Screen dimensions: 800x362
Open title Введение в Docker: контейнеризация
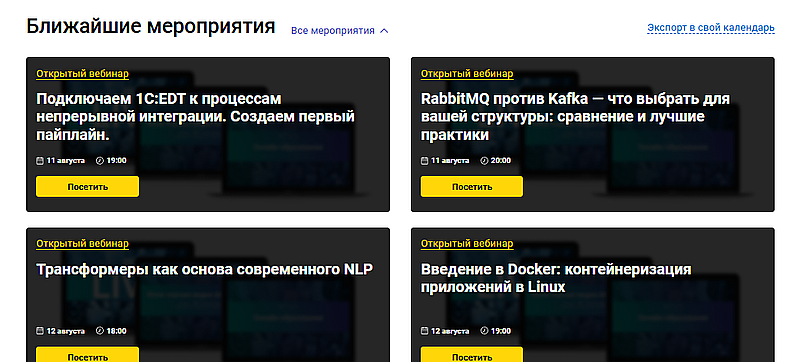pos(556,278)
